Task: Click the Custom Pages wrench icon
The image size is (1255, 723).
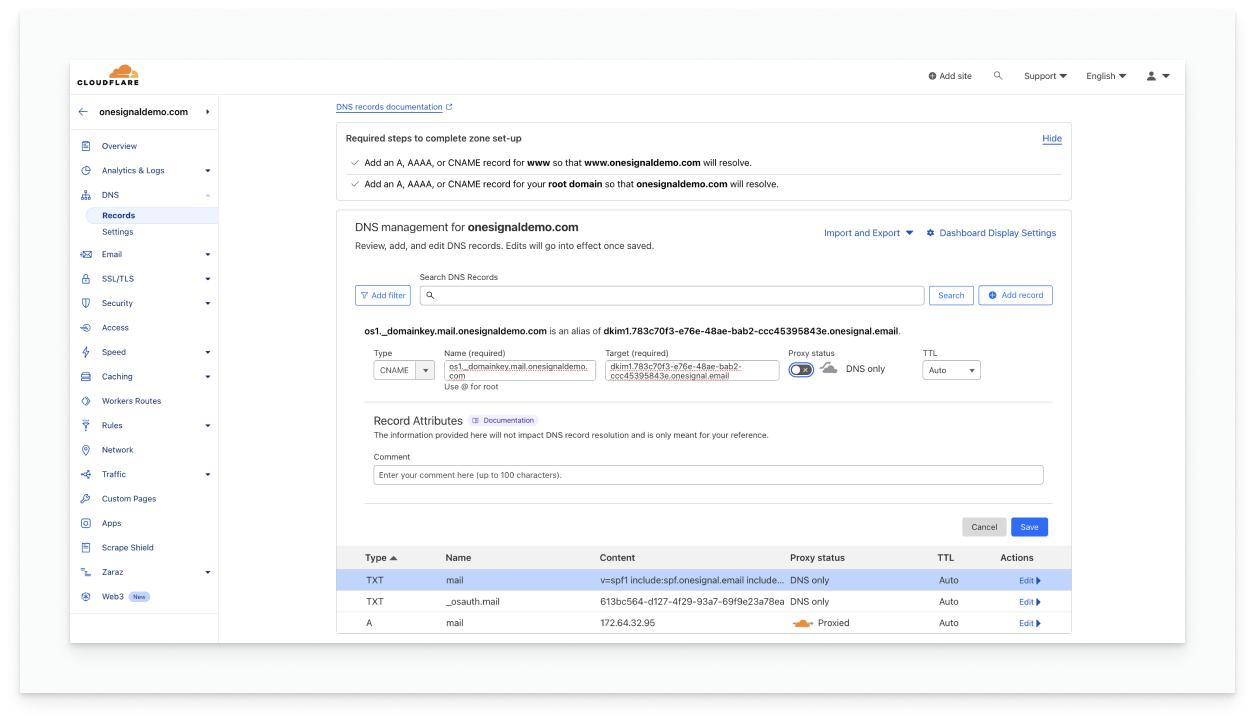Action: [86, 499]
